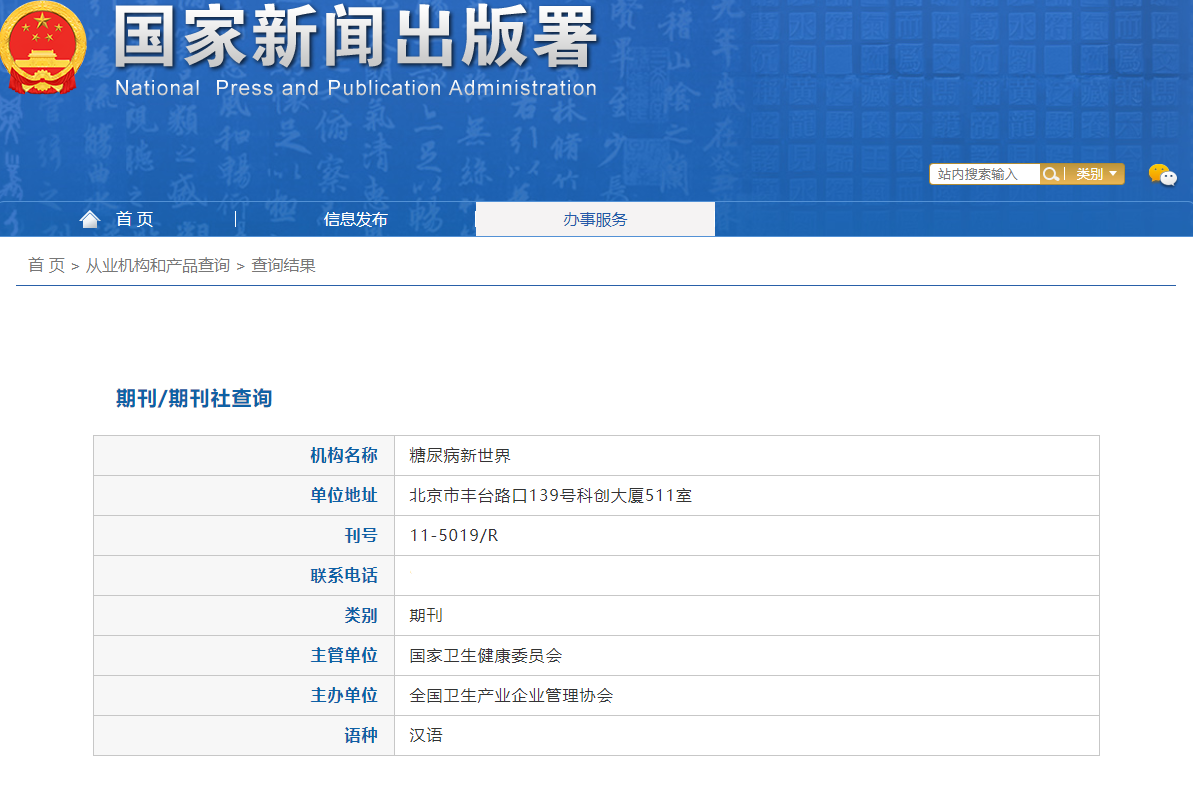Expand the 类别 category dropdown
This screenshot has width=1193, height=791.
coord(1096,174)
